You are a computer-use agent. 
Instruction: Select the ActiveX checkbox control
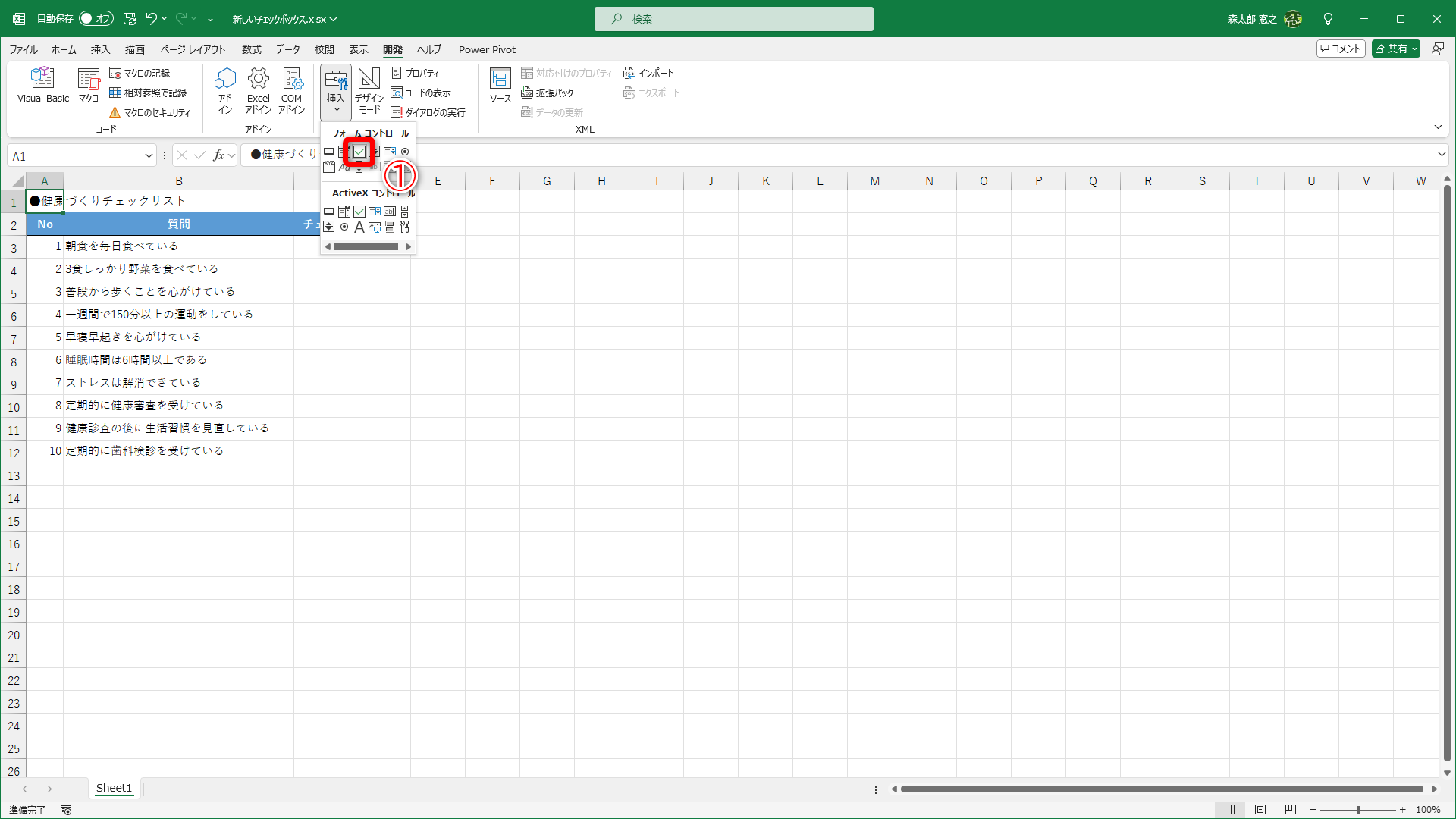click(359, 212)
